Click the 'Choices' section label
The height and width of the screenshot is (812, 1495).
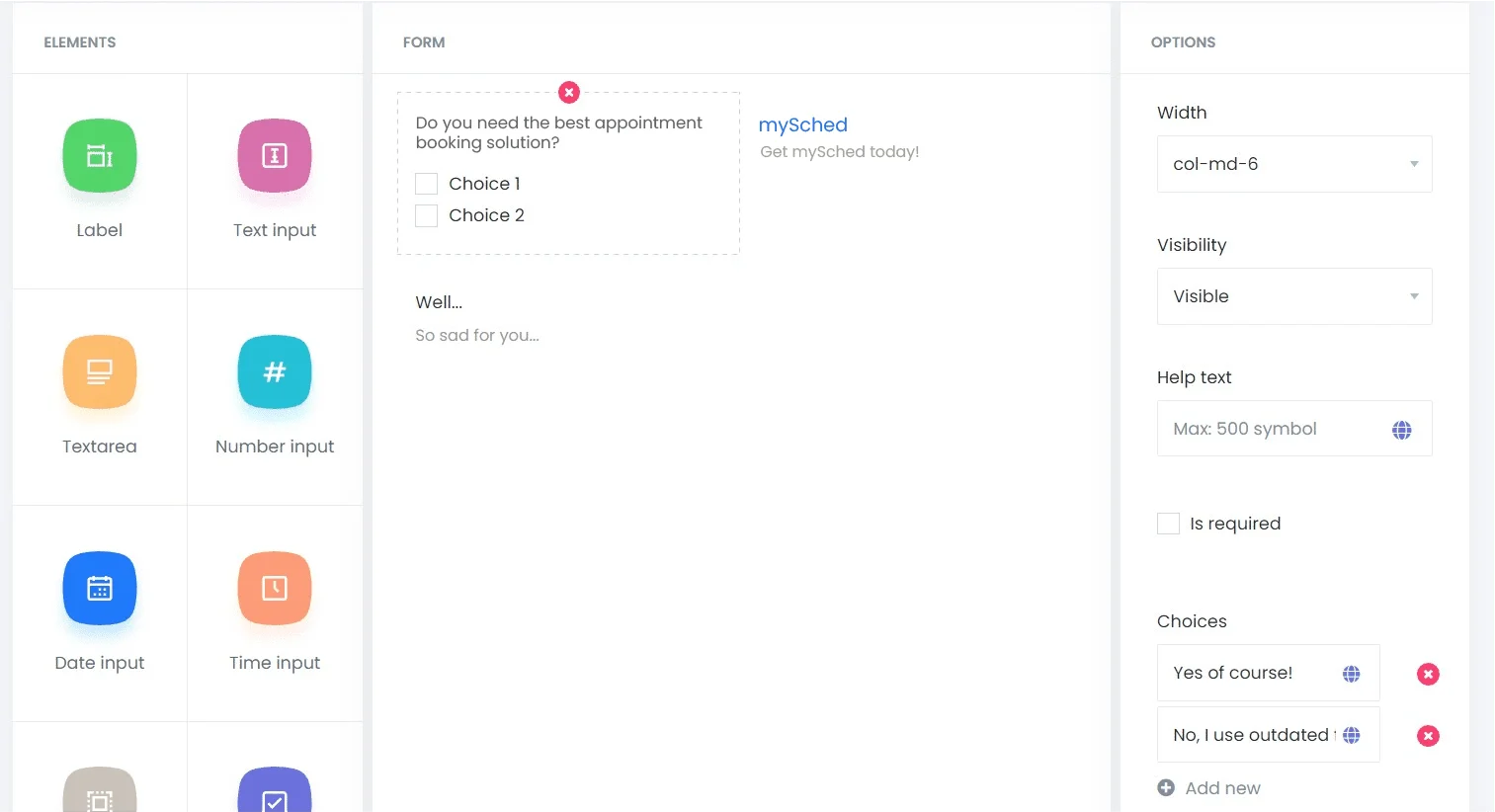pos(1192,621)
